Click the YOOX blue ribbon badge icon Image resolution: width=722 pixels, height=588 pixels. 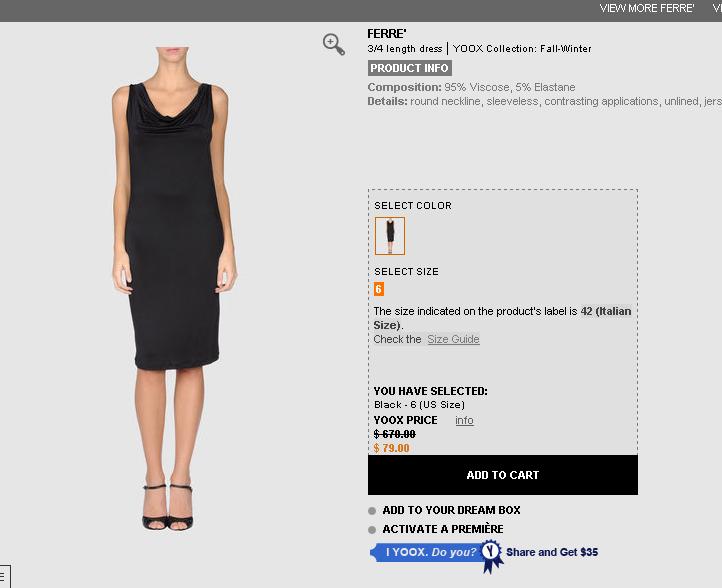[x=491, y=555]
